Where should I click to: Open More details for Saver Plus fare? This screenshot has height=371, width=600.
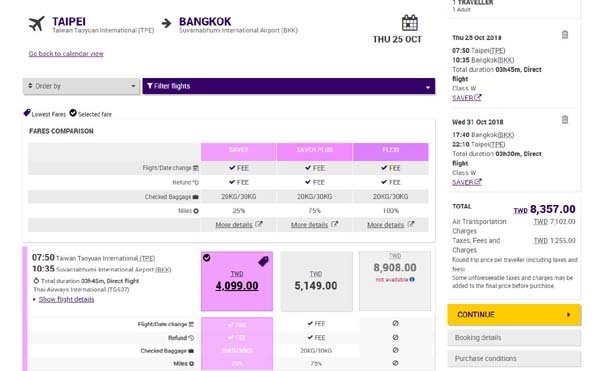click(309, 225)
